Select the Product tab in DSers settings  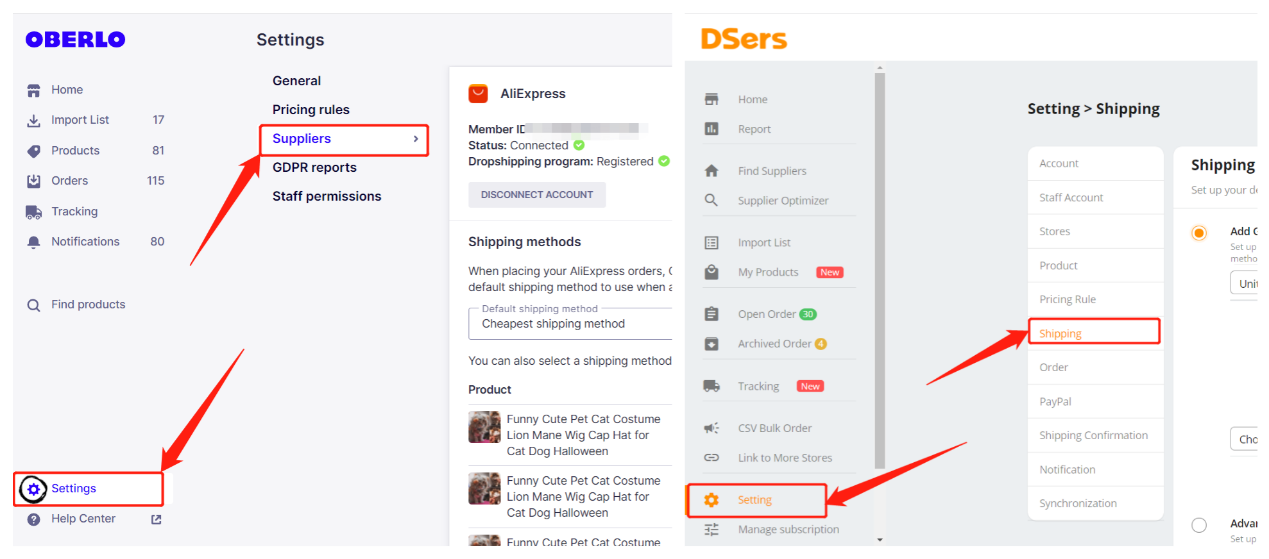click(x=1096, y=266)
